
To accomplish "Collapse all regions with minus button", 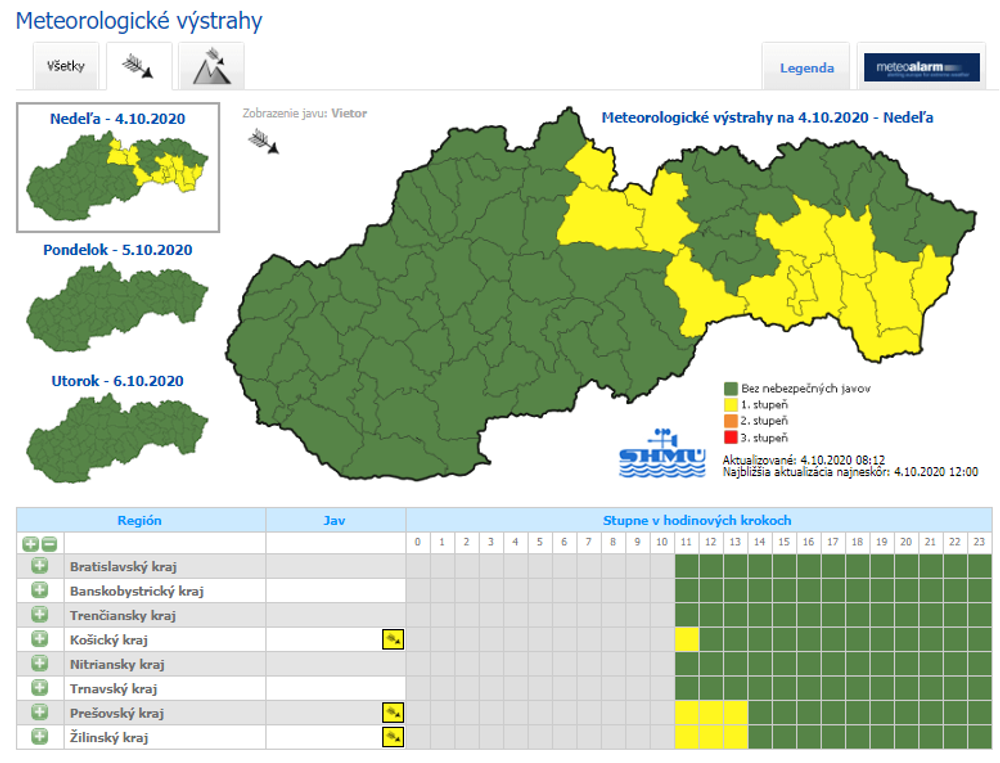I will (x=48, y=544).
